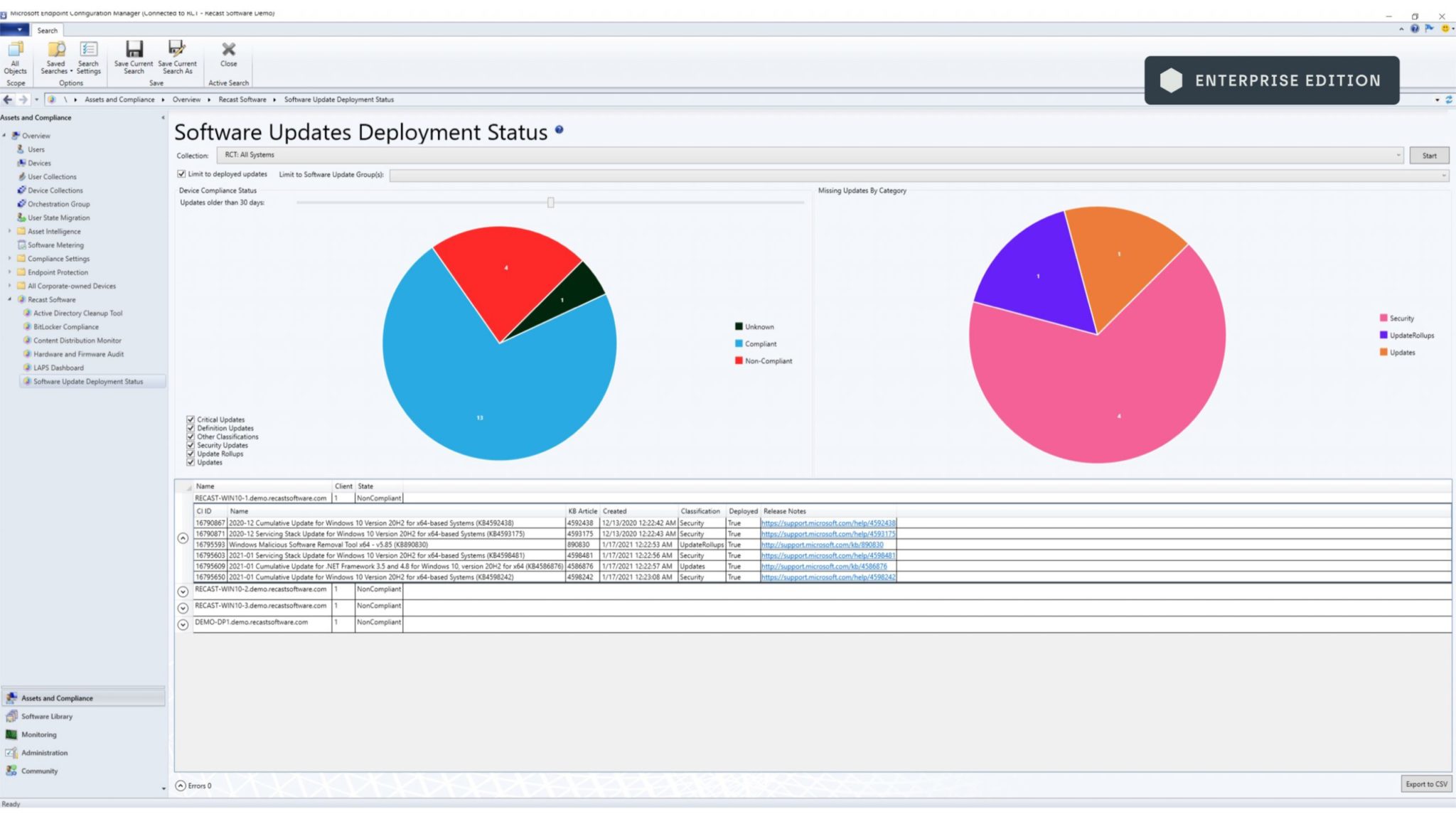Click the All Objects scope icon
Image resolution: width=1456 pixels, height=819 pixels.
tap(15, 57)
